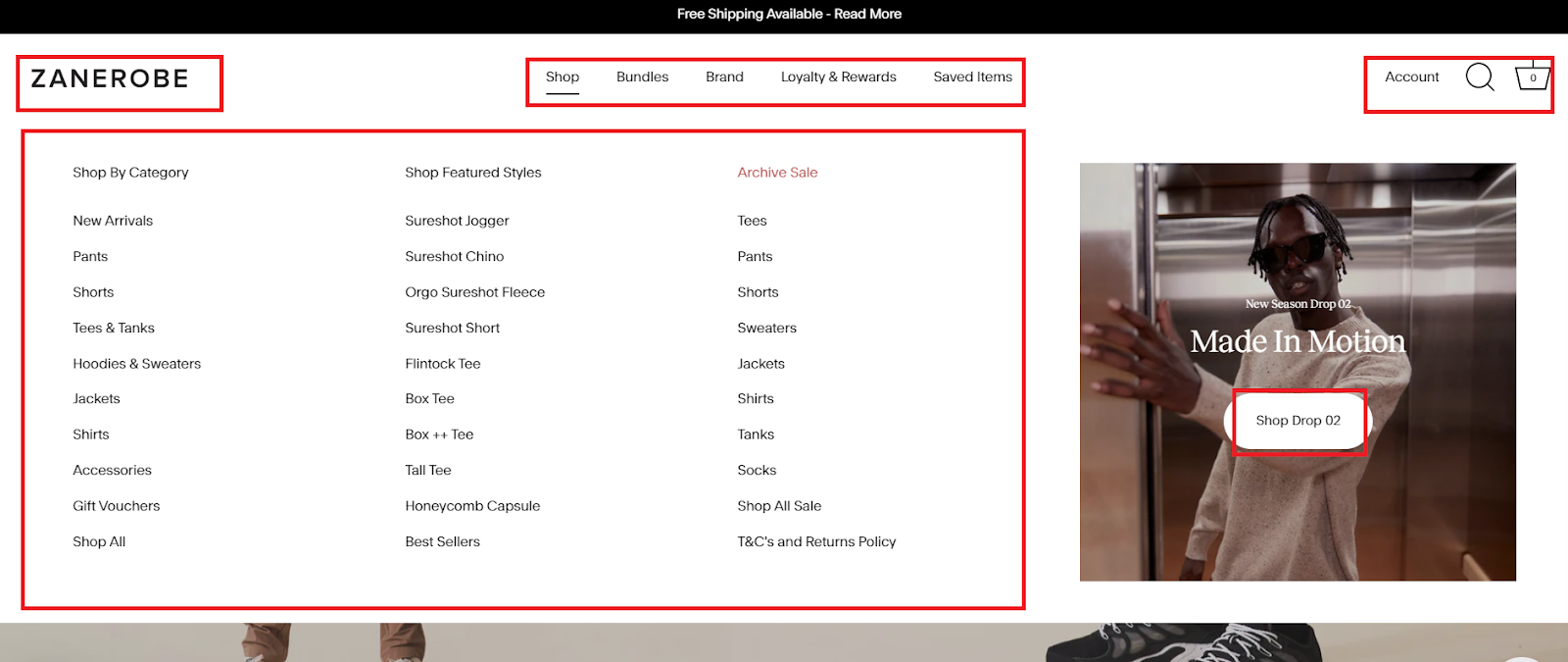Image resolution: width=1568 pixels, height=662 pixels.
Task: Select Jackets under Shop By Category
Action: coord(96,398)
